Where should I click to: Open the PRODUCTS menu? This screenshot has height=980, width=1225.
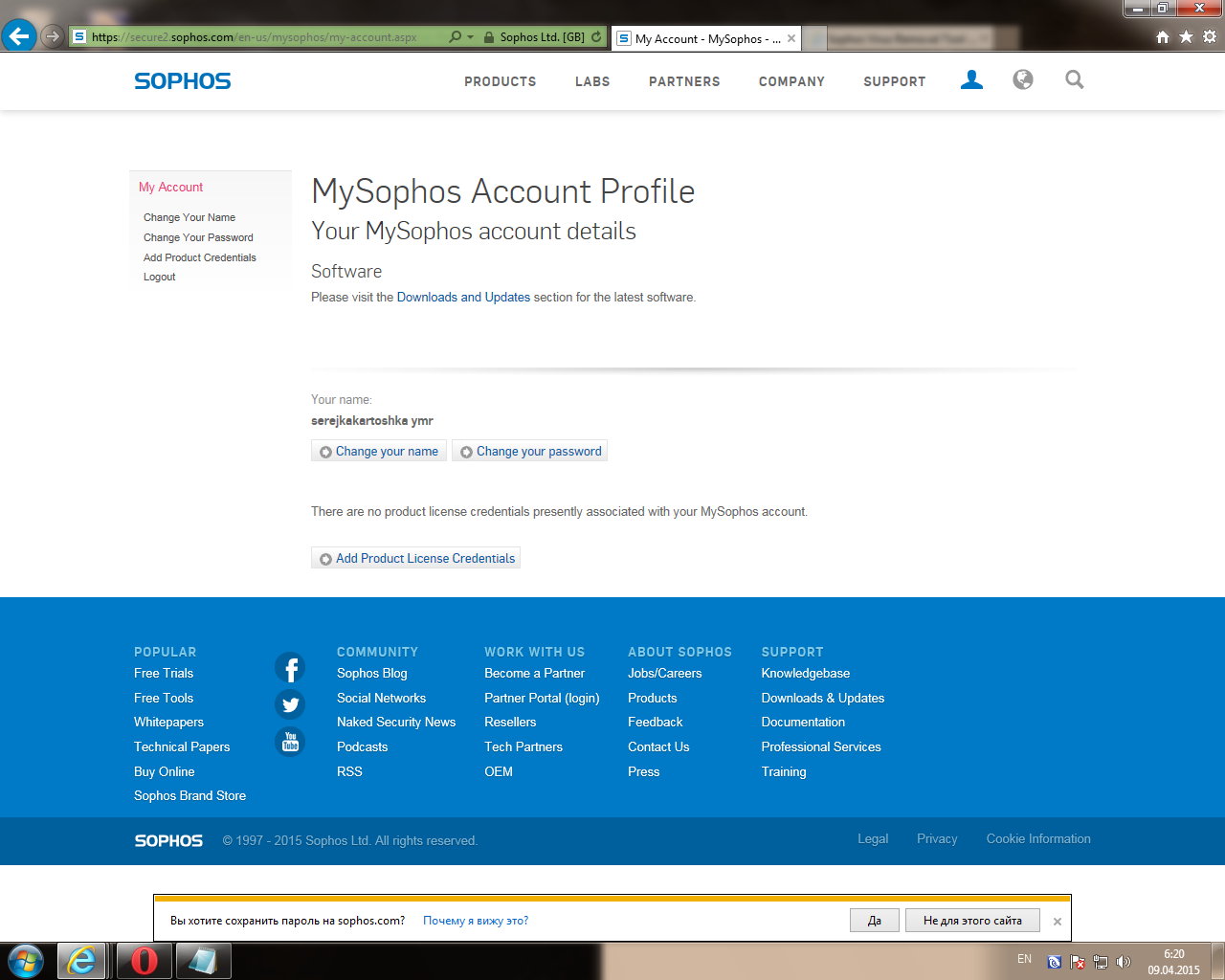coord(501,81)
